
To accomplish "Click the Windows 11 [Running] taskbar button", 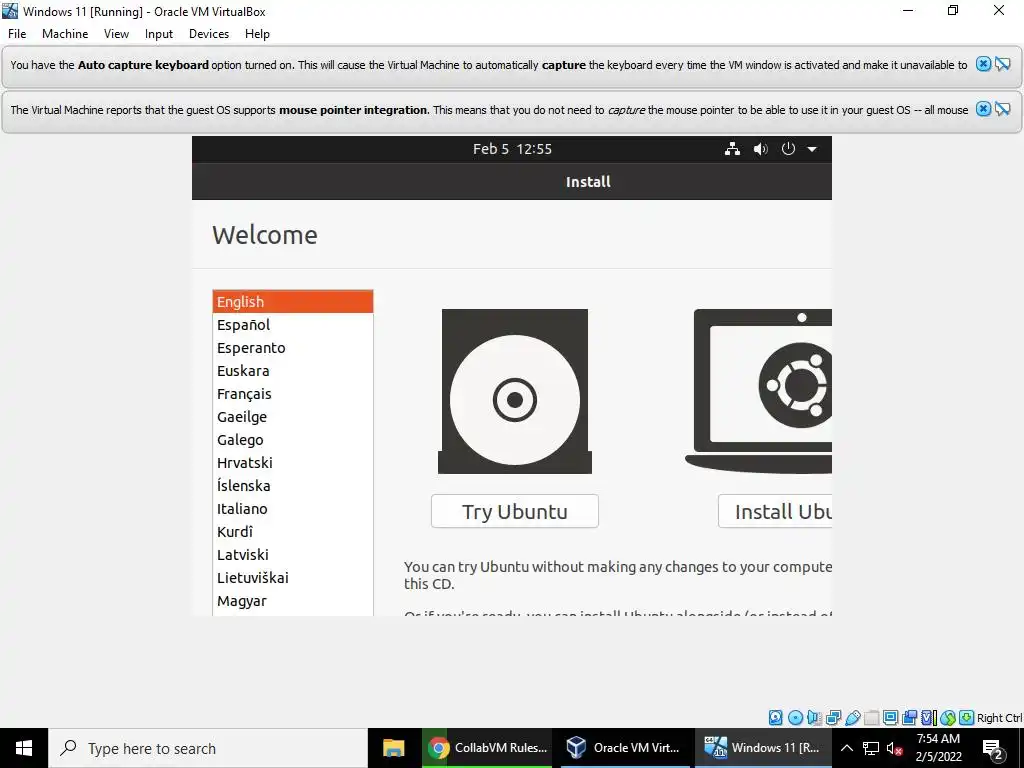I will 763,748.
